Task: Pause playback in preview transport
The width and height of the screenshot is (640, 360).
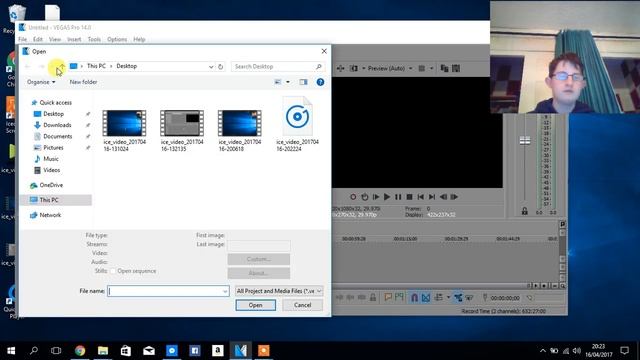Action: click(x=398, y=197)
